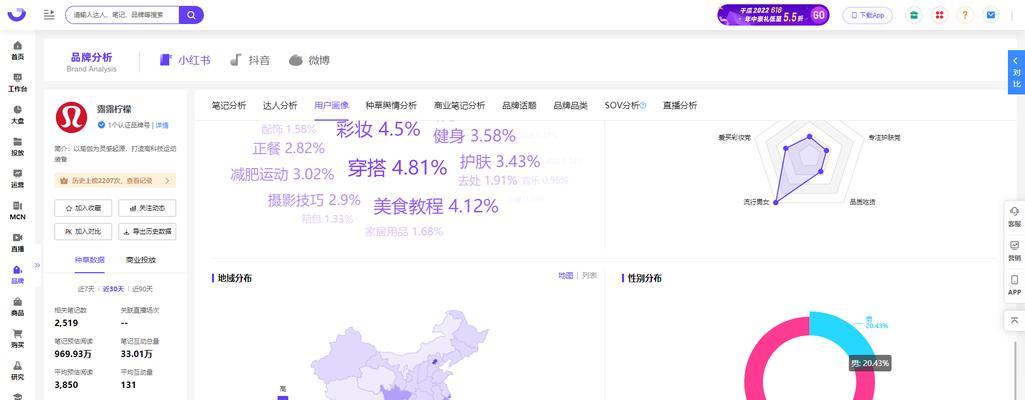The width and height of the screenshot is (1025, 400).
Task: Open MCN section in sidebar
Action: coord(18,210)
